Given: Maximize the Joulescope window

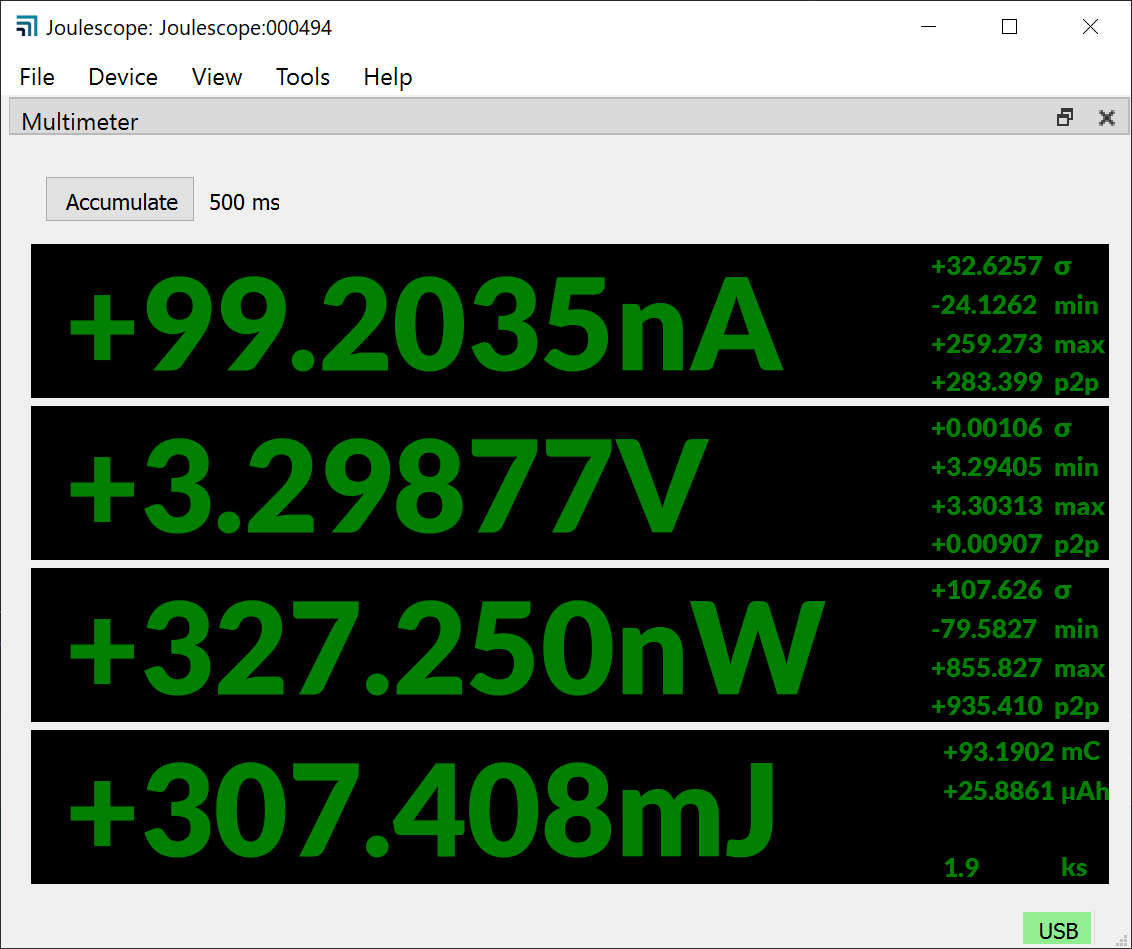Looking at the screenshot, I should [x=1009, y=27].
